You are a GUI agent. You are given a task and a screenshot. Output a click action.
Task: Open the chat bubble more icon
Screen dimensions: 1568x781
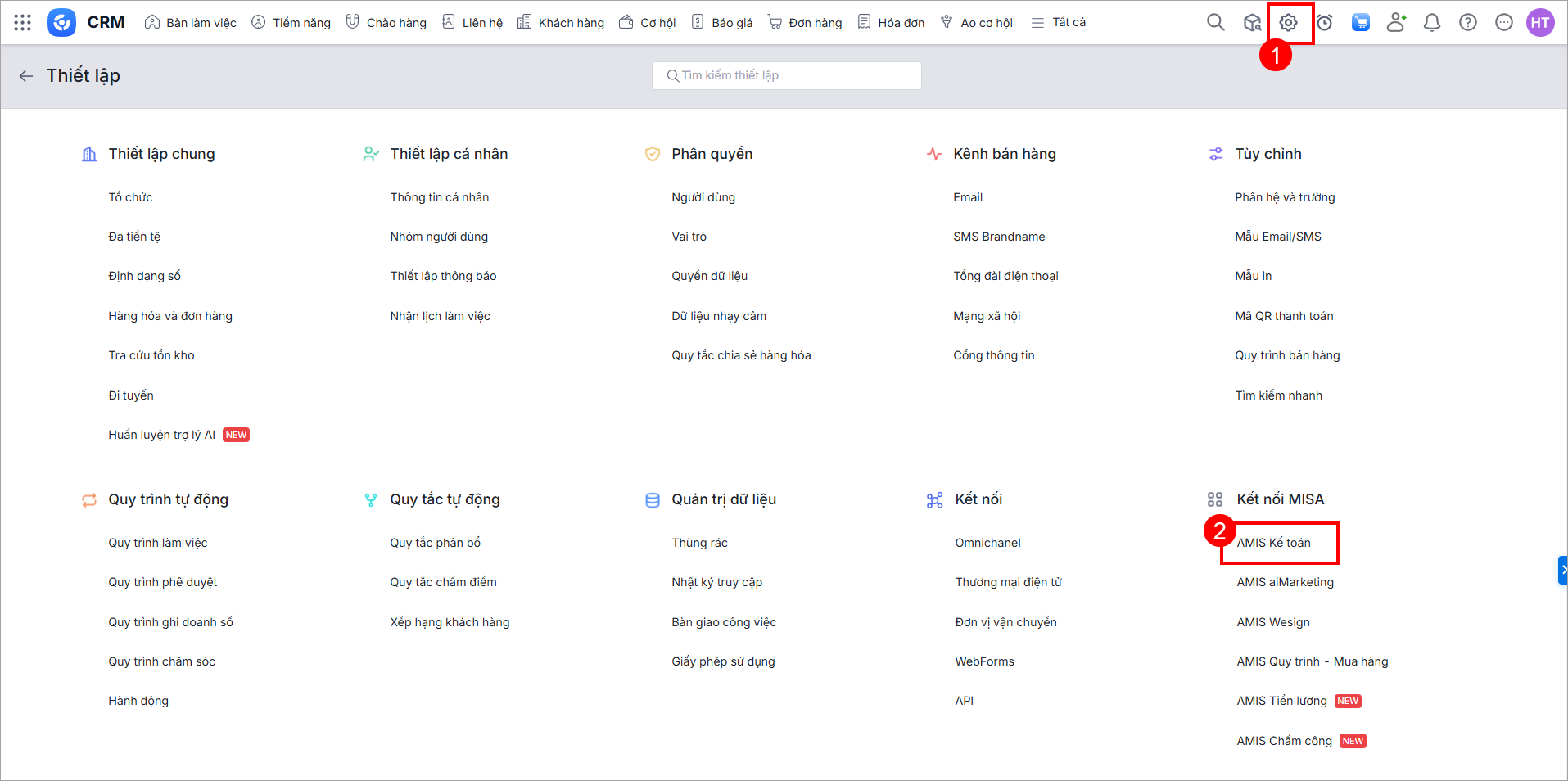point(1504,23)
